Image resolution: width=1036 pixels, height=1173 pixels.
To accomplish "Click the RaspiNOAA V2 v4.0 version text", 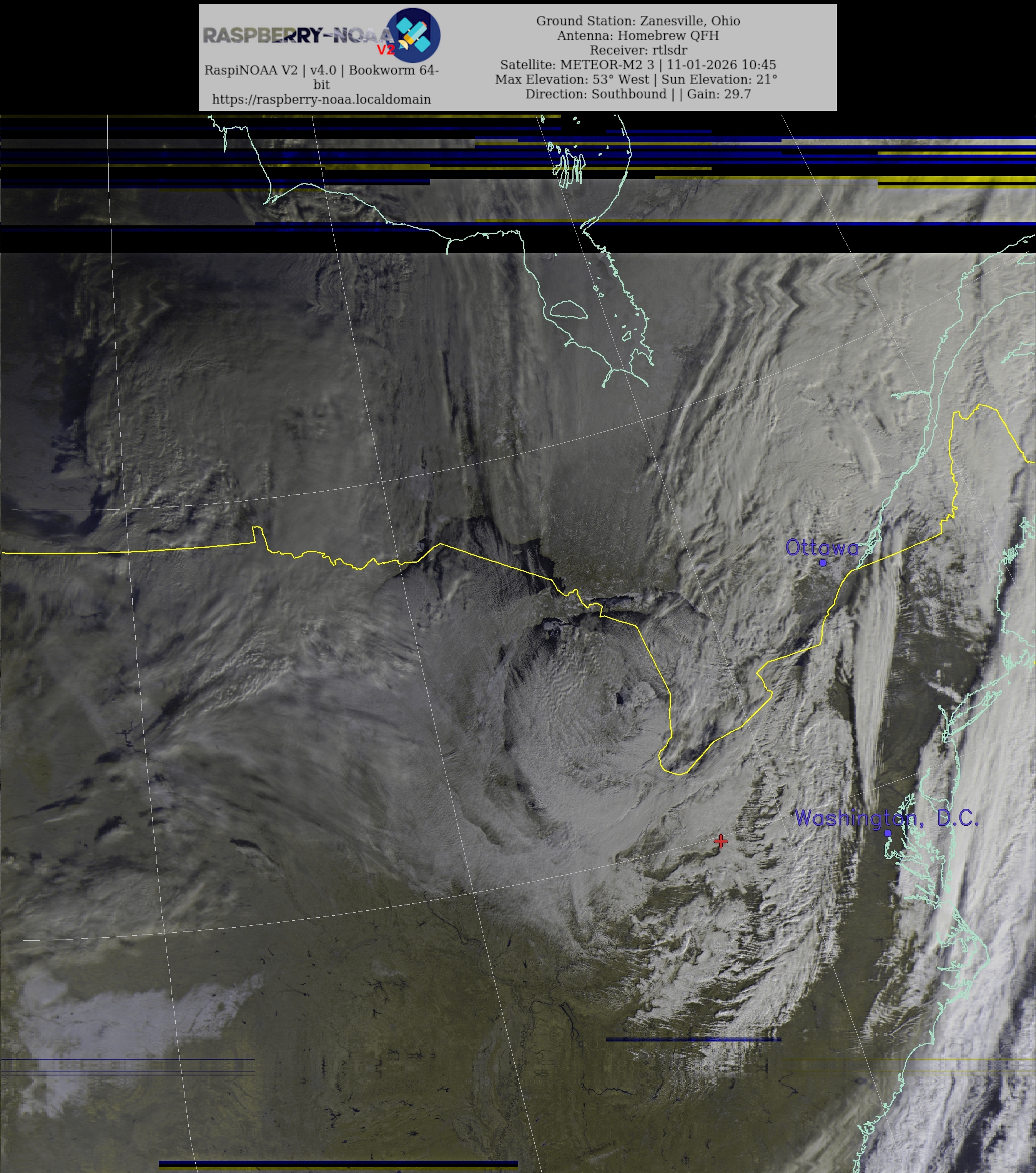I will click(x=321, y=71).
